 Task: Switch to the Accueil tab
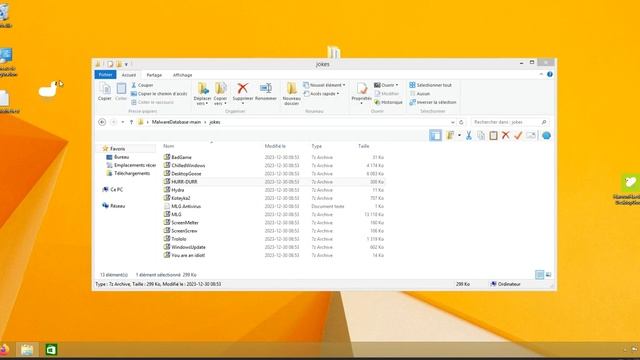129,75
